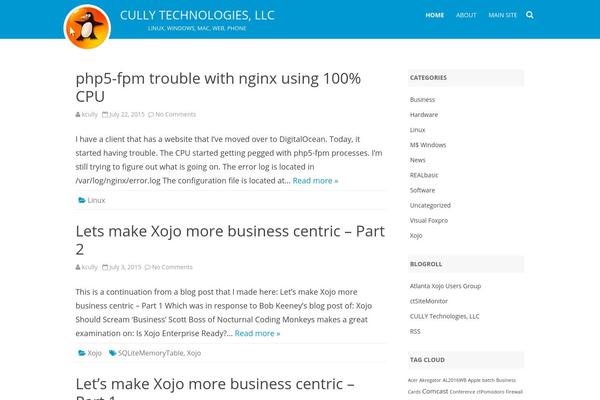
Task: Open the Atlanta Xojo Users Group blogroll link
Action: (x=445, y=286)
